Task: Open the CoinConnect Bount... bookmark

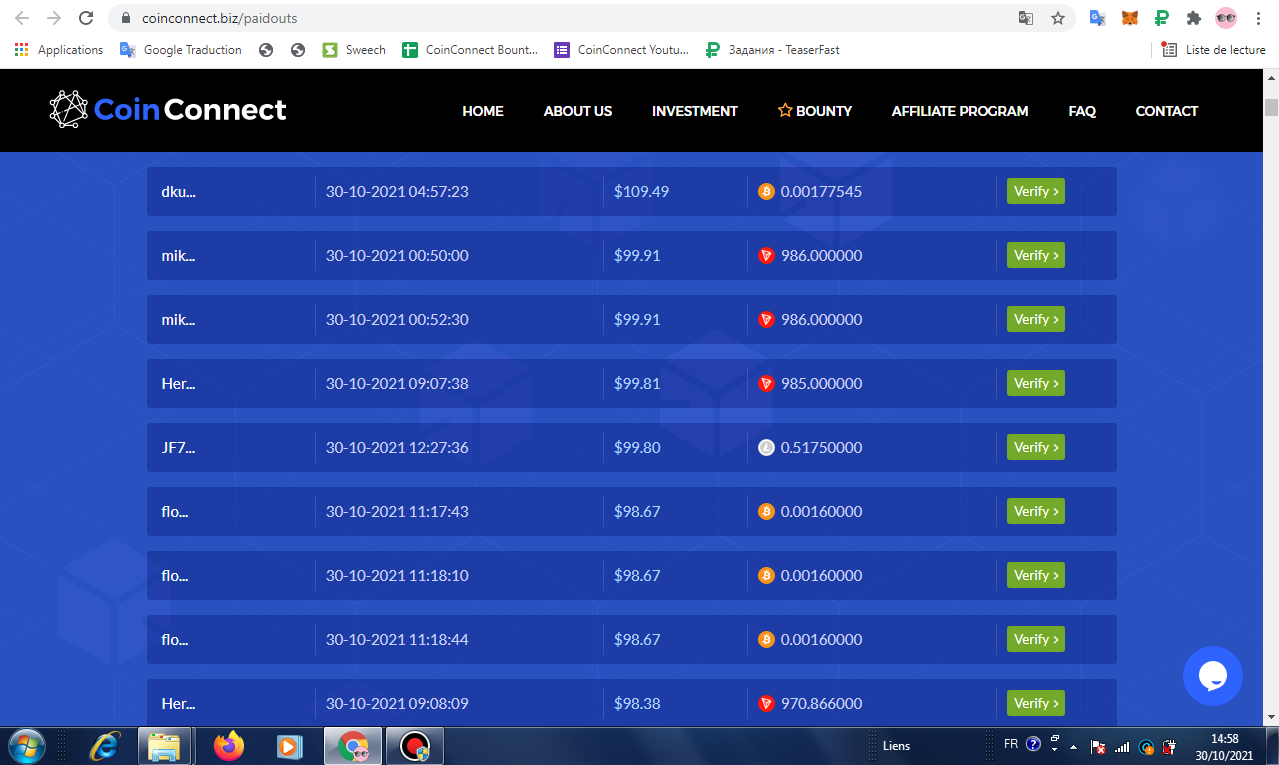Action: point(470,50)
